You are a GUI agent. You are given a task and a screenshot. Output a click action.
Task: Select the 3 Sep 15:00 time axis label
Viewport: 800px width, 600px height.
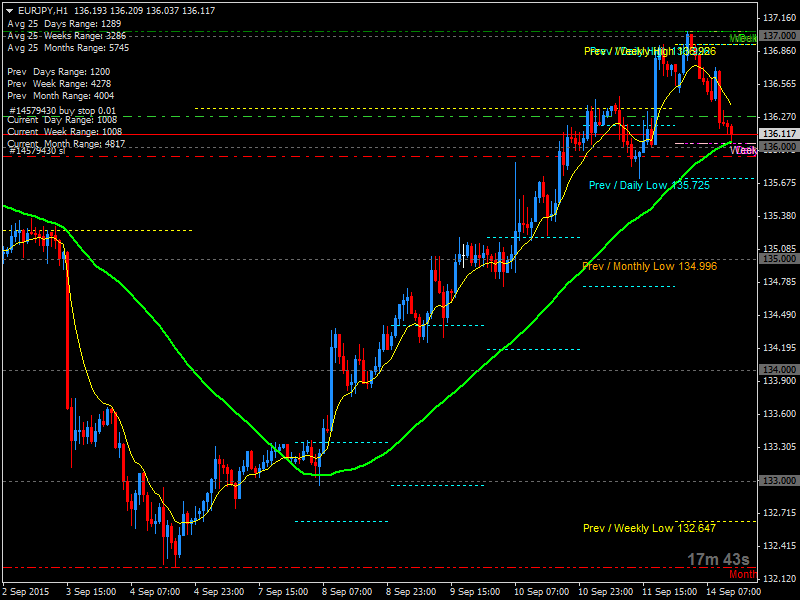tap(90, 591)
